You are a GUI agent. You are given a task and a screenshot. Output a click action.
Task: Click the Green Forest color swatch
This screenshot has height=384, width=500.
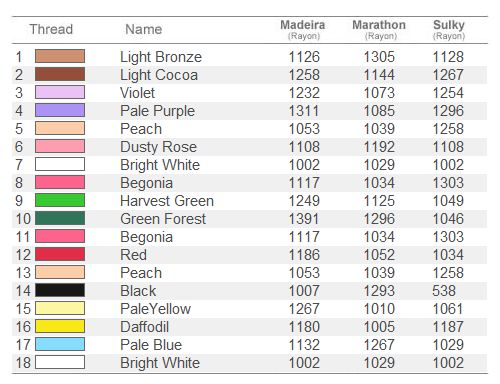(x=60, y=218)
